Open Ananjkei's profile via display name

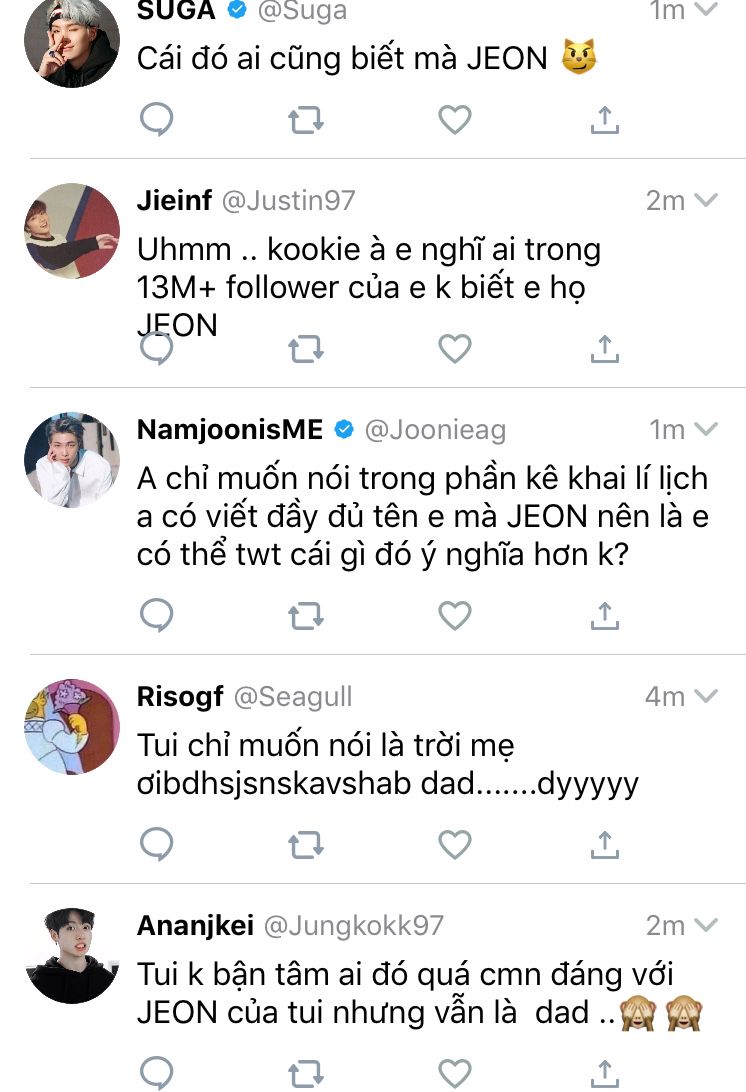(194, 925)
